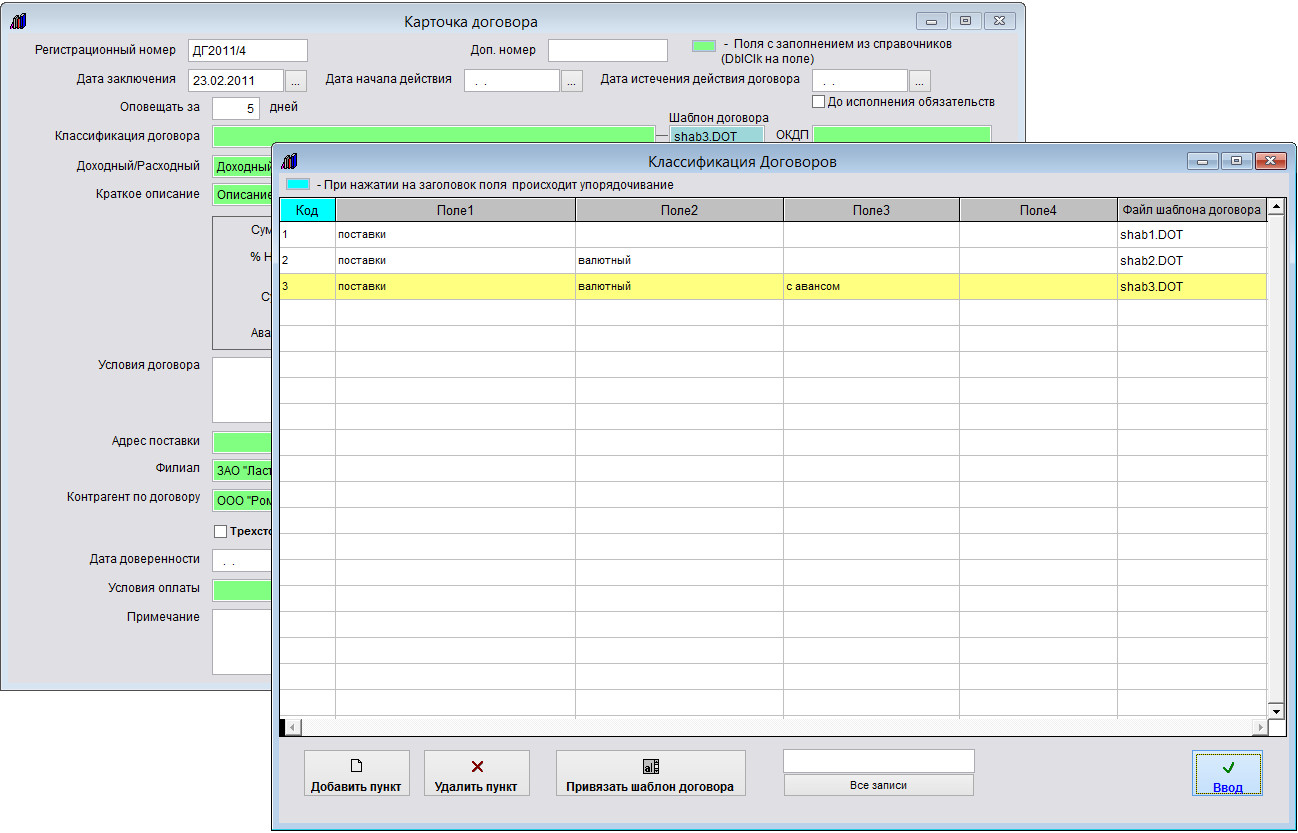Click the ОКДП green field

coord(902,136)
